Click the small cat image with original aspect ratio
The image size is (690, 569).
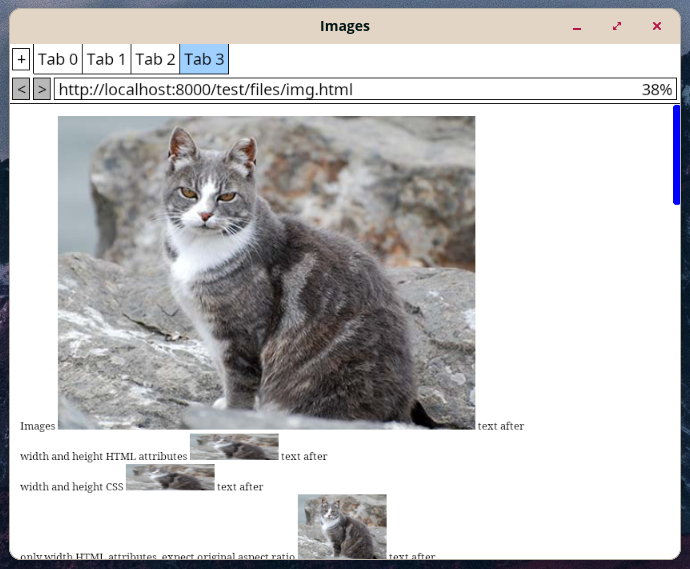342,527
